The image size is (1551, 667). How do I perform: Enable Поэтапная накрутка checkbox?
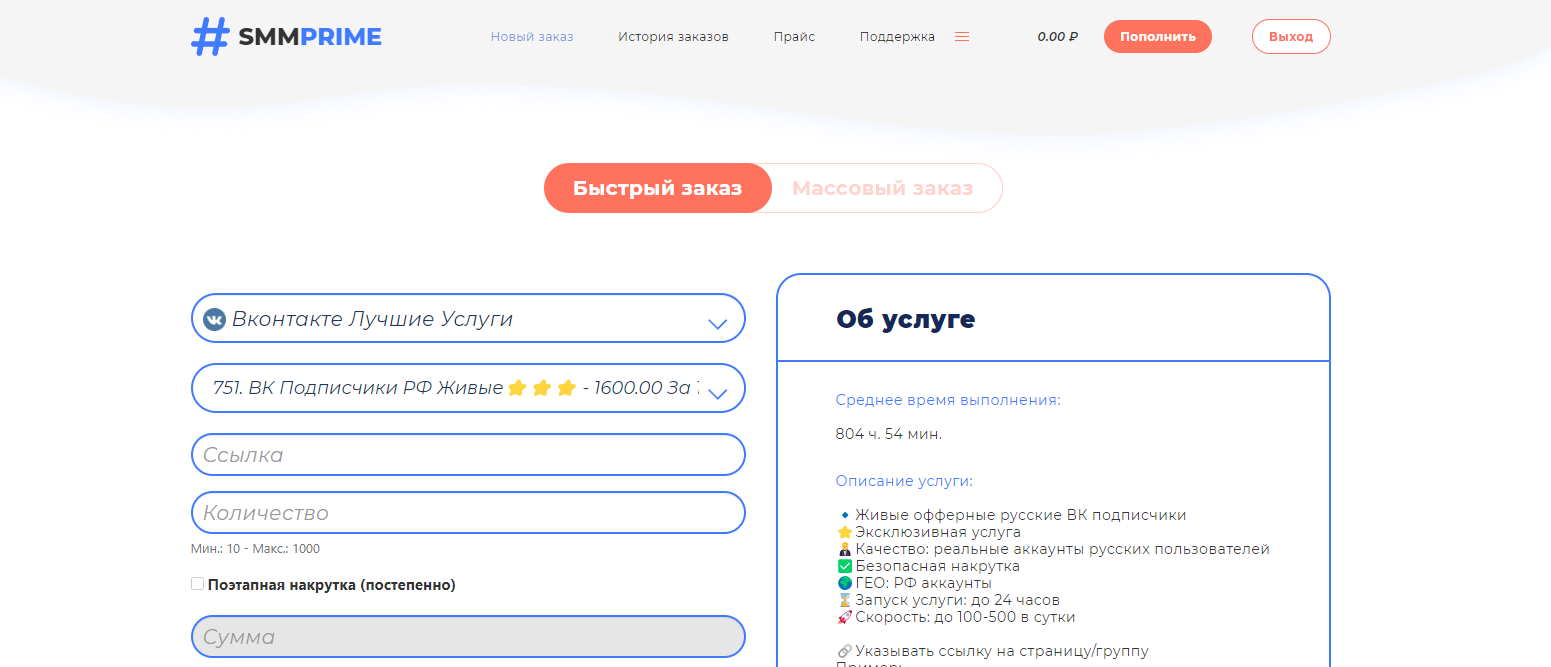point(198,584)
